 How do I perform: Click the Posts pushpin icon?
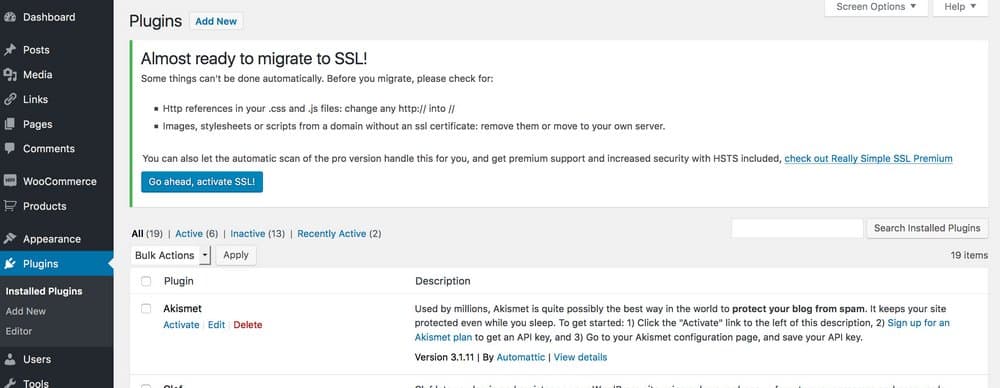pos(10,50)
